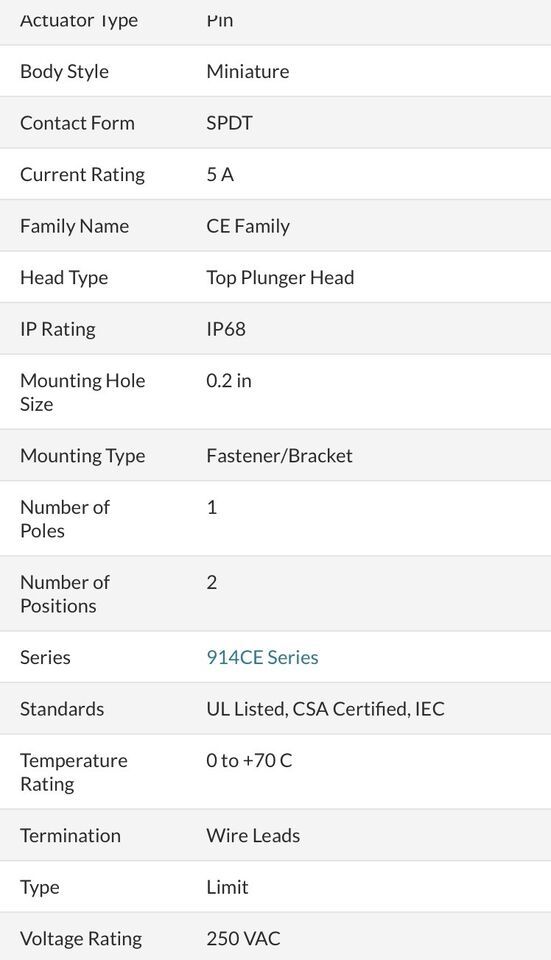Select the IP68 rating value
The width and height of the screenshot is (551, 960).
pos(226,329)
